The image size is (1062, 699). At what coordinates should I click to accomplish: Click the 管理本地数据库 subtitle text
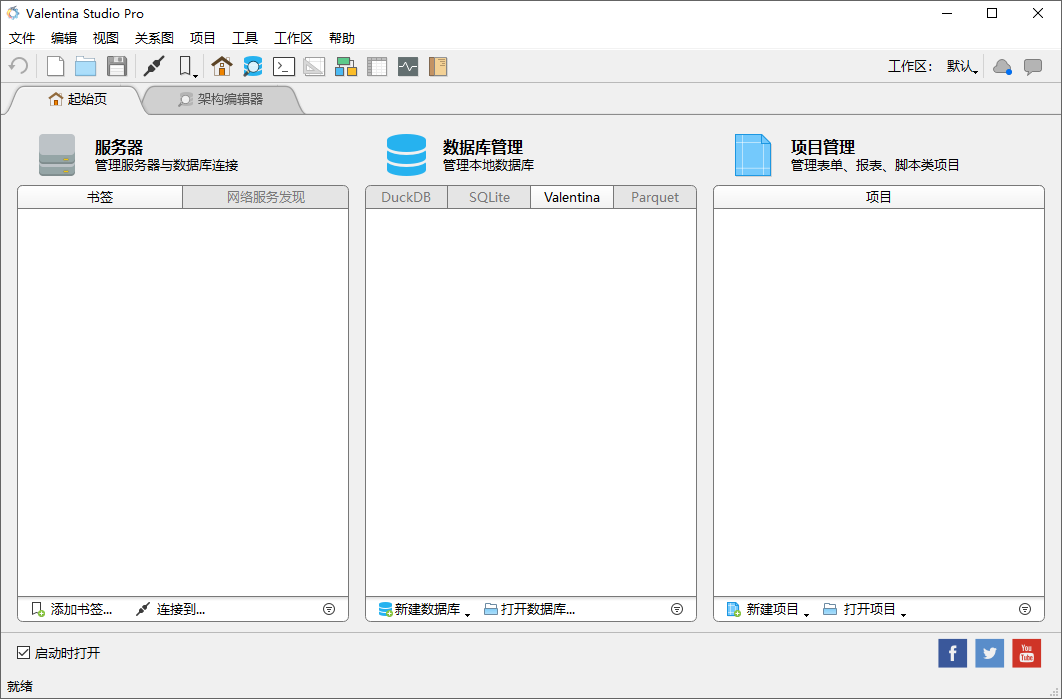488,165
